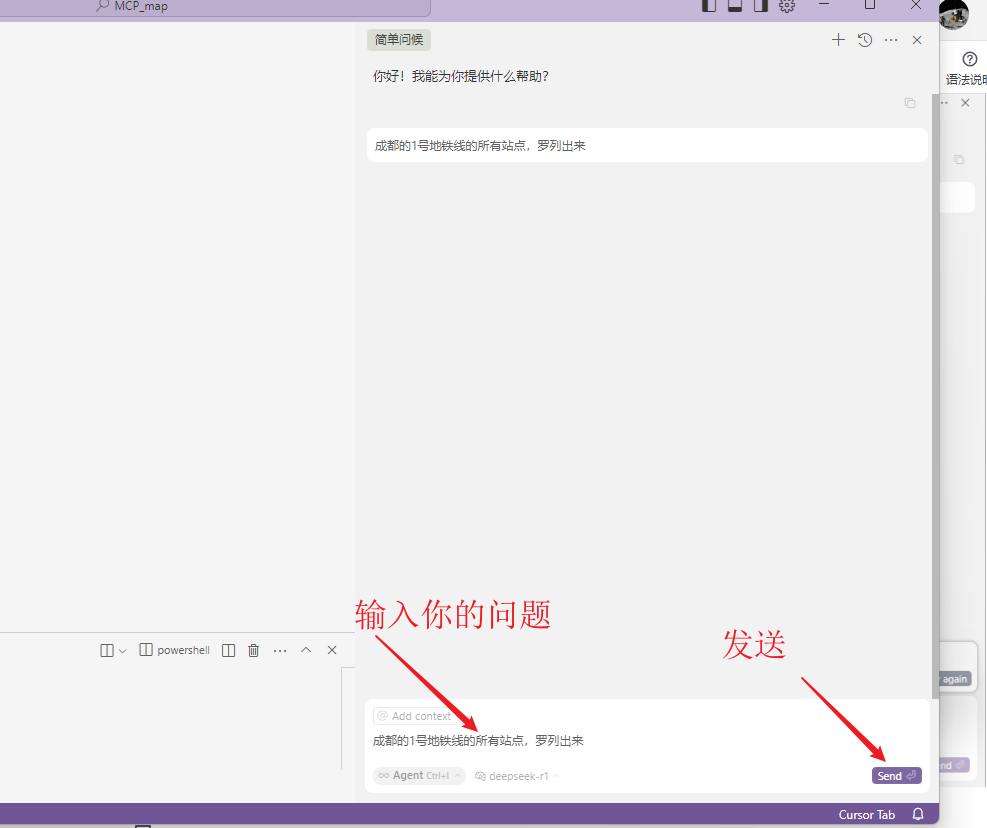
Task: Maximize terminal panel with up chevron
Action: click(306, 650)
